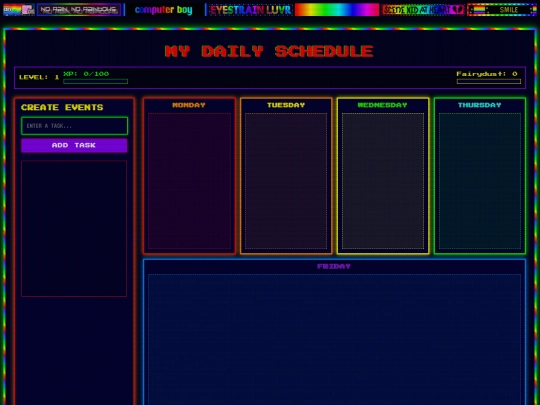
Task: Click the ADD TASK button
Action: 74,145
